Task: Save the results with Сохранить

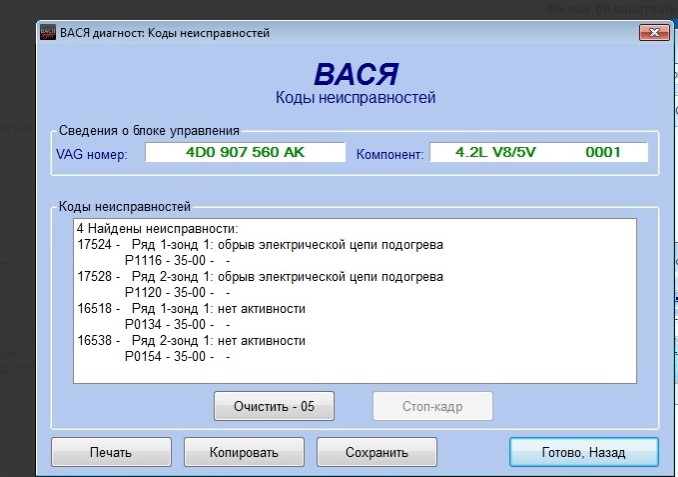Action: coord(376,452)
